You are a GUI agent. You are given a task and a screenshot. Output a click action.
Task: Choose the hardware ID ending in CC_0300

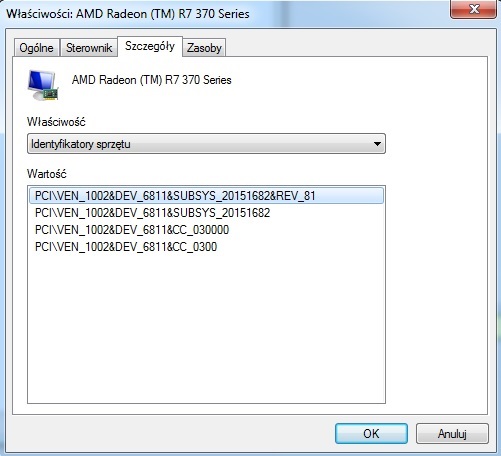click(126, 247)
